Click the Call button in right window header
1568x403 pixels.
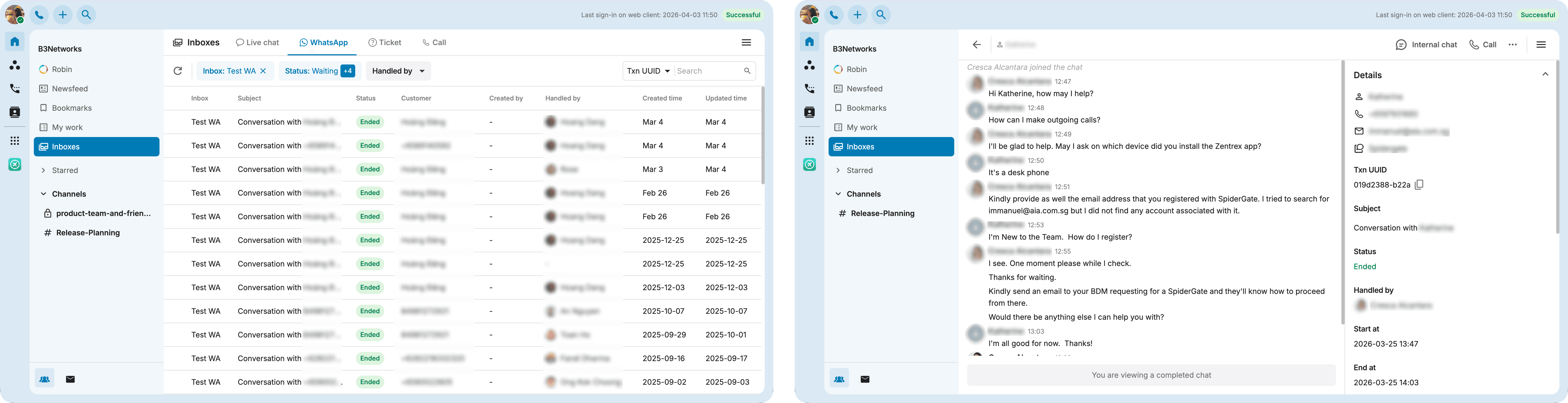(1483, 44)
